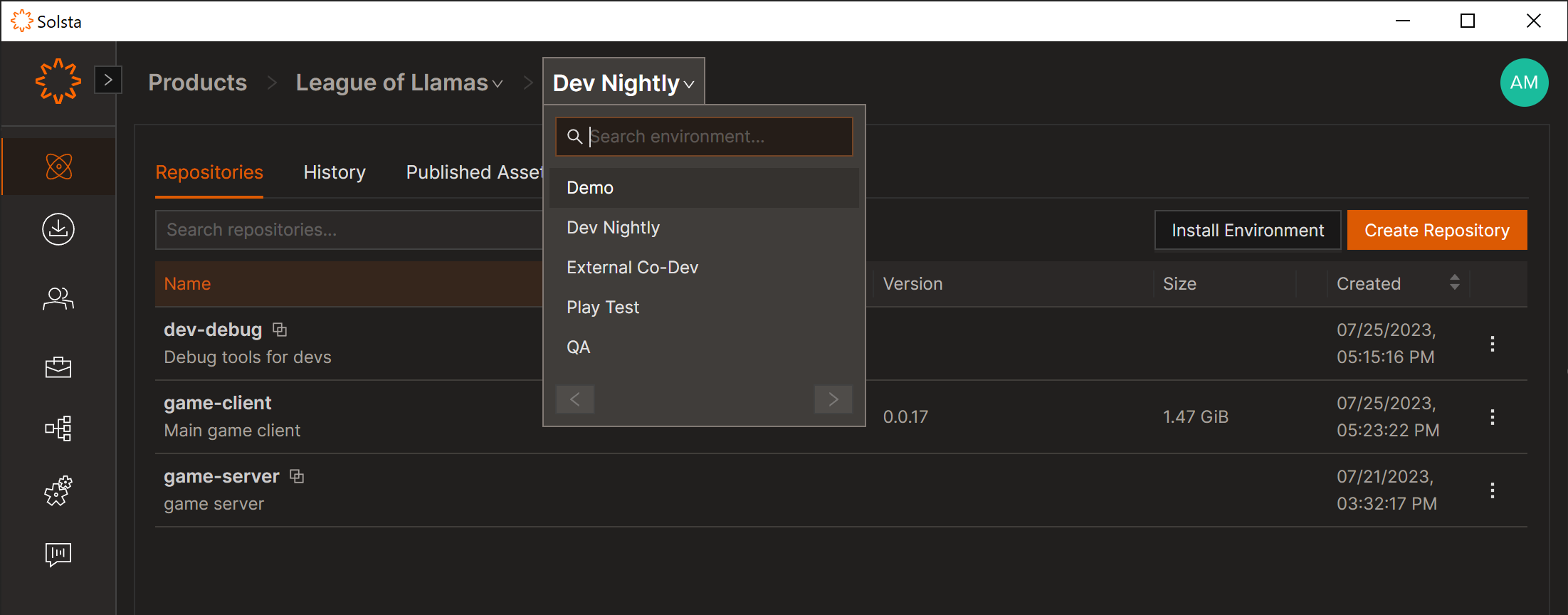
Task: Select the External Co-Dev environment
Action: click(x=704, y=268)
